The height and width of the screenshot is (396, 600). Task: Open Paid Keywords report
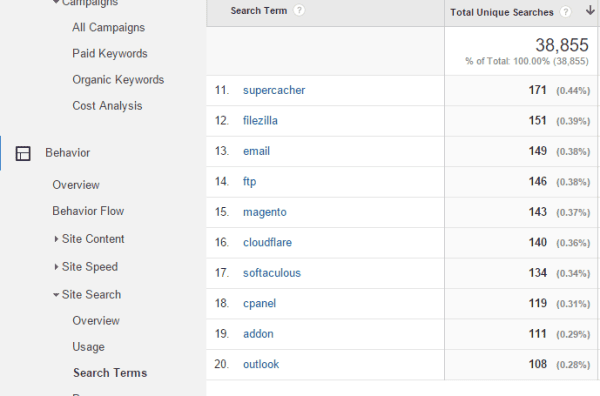(110, 54)
